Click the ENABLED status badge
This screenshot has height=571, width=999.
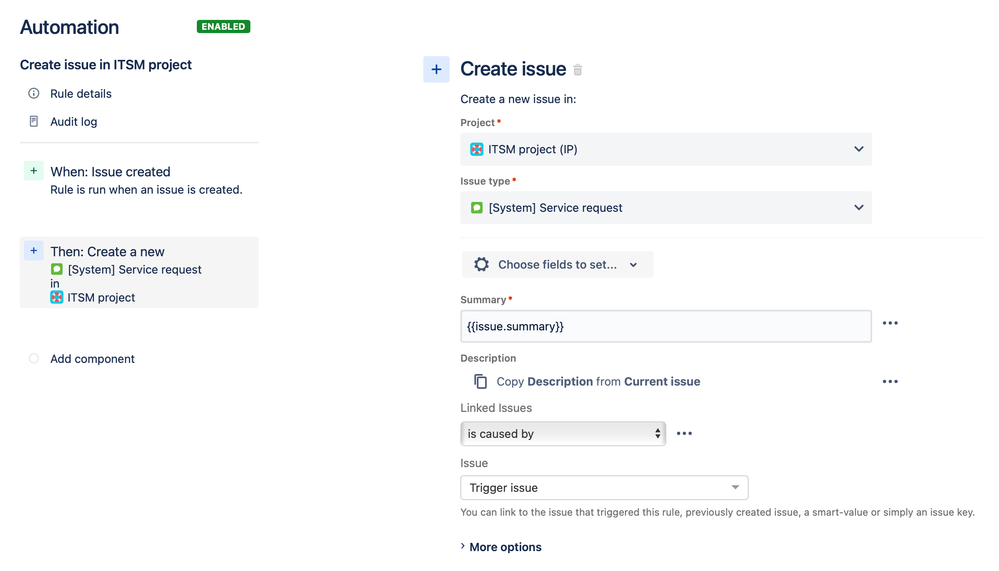tap(224, 26)
